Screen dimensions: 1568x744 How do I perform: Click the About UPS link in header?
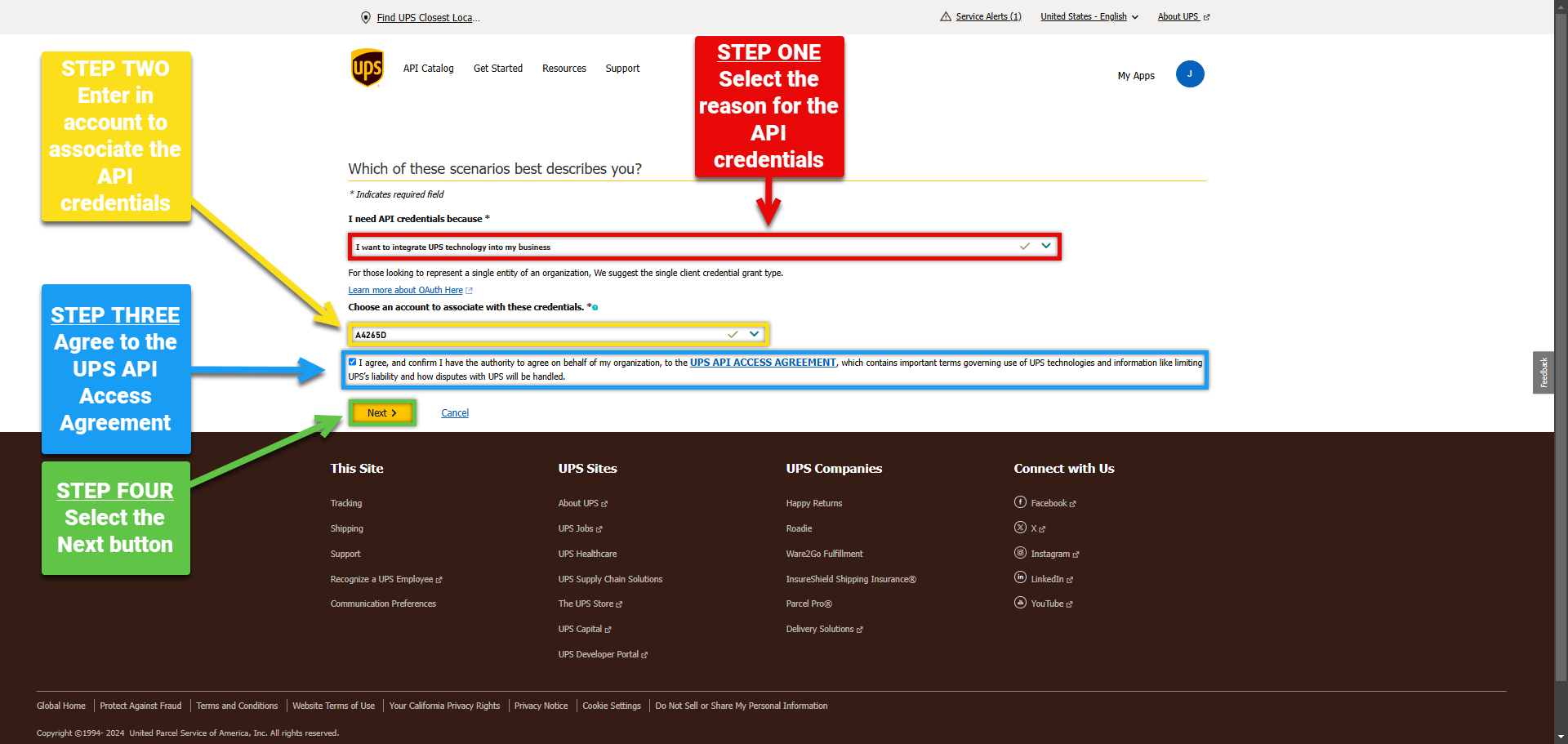click(1178, 16)
